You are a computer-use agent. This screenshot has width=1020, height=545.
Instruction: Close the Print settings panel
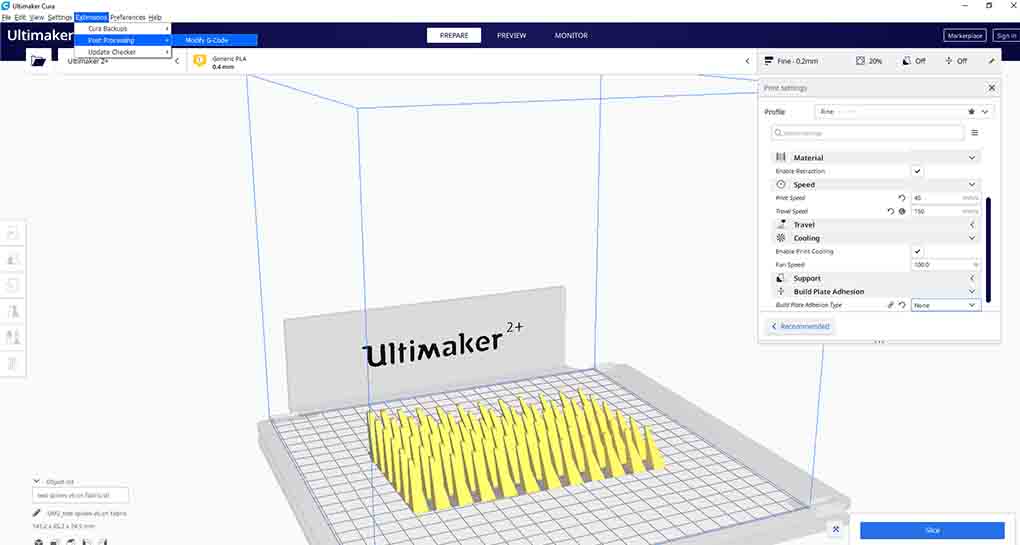click(x=991, y=88)
